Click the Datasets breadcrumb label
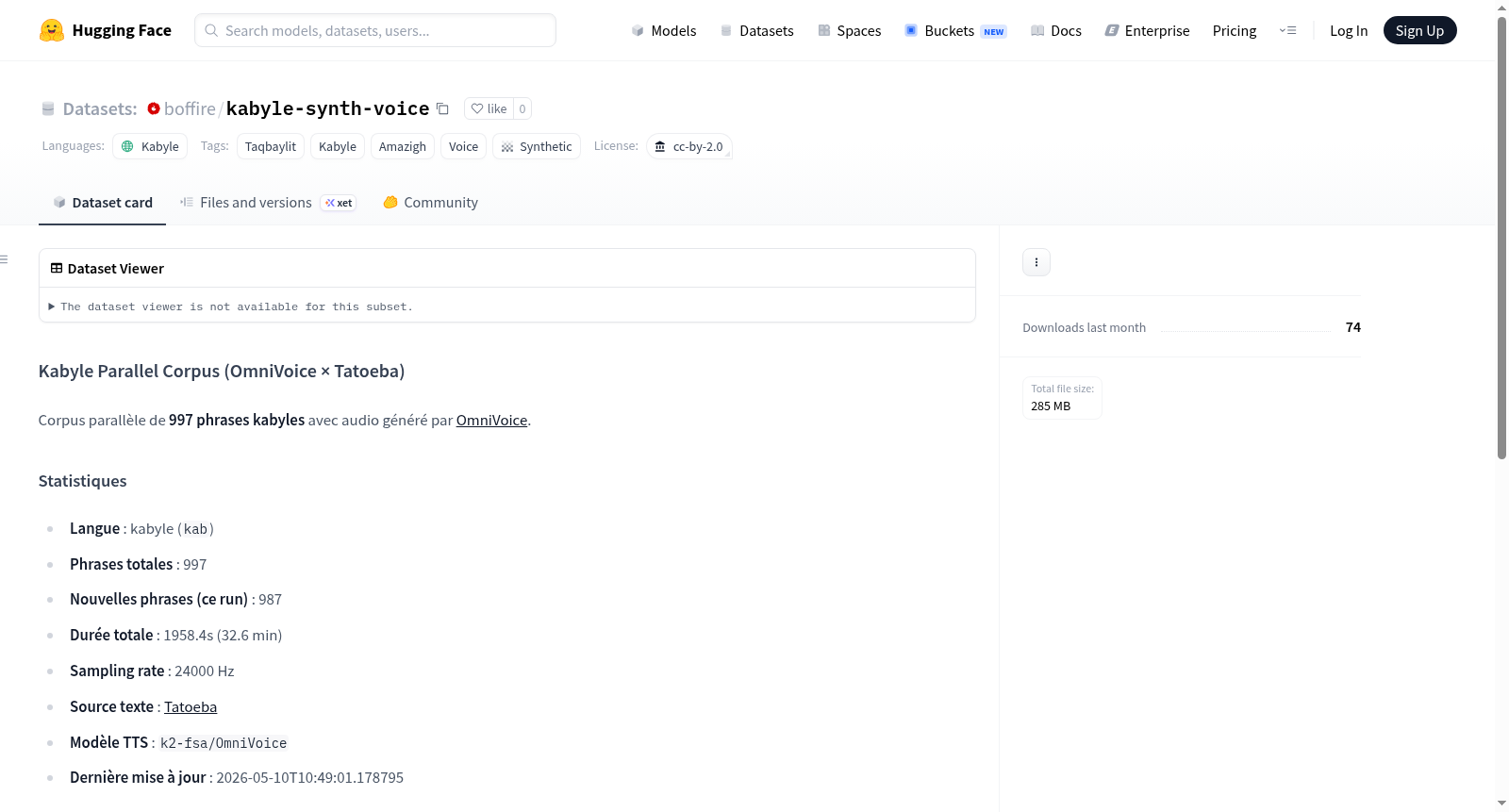 pyautogui.click(x=99, y=108)
